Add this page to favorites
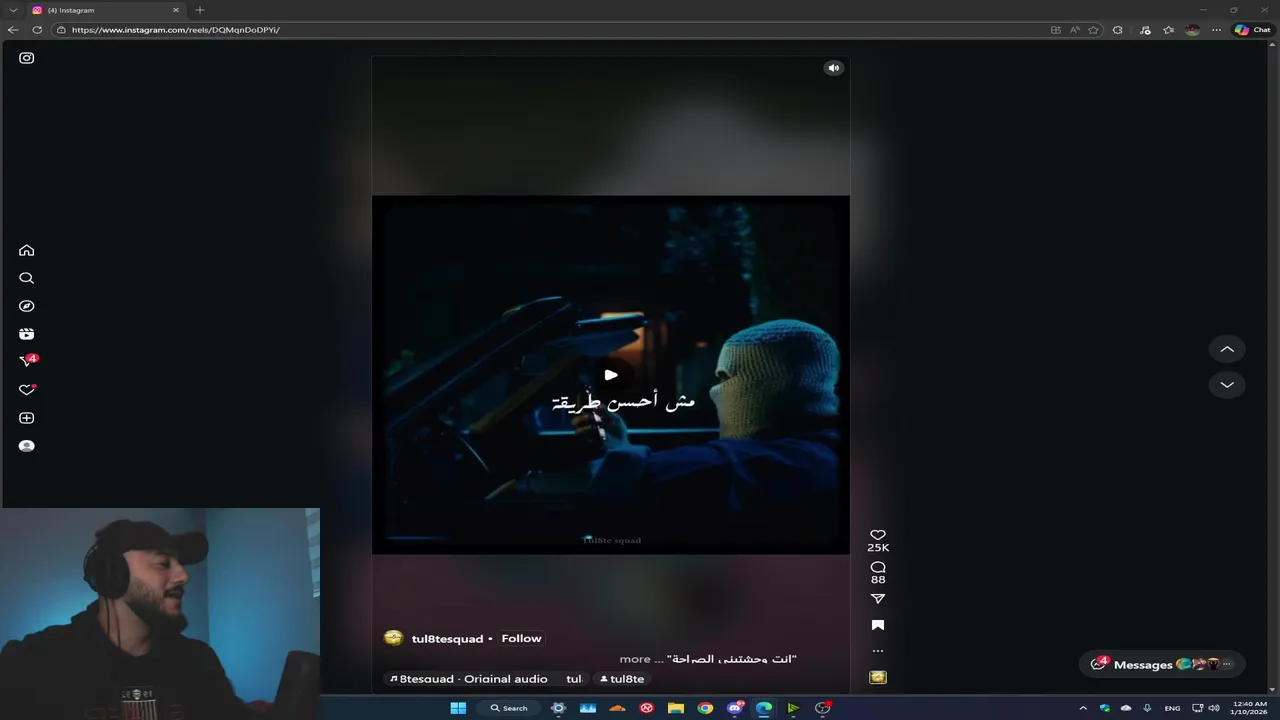The height and width of the screenshot is (720, 1280). coord(1094,30)
